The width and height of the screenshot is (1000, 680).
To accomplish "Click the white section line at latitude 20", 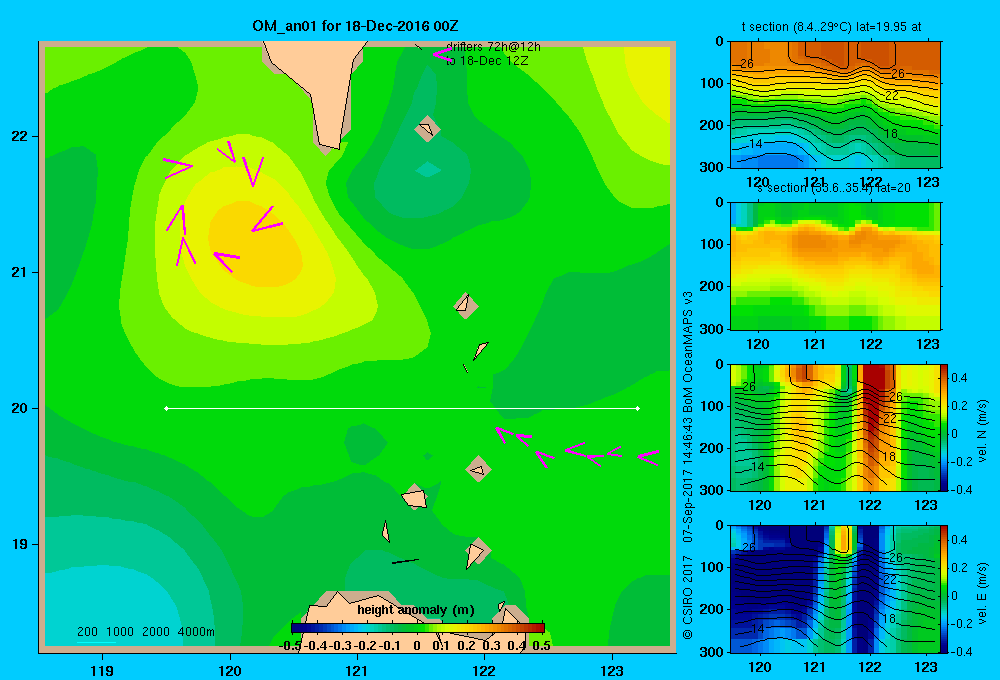I will point(402,408).
